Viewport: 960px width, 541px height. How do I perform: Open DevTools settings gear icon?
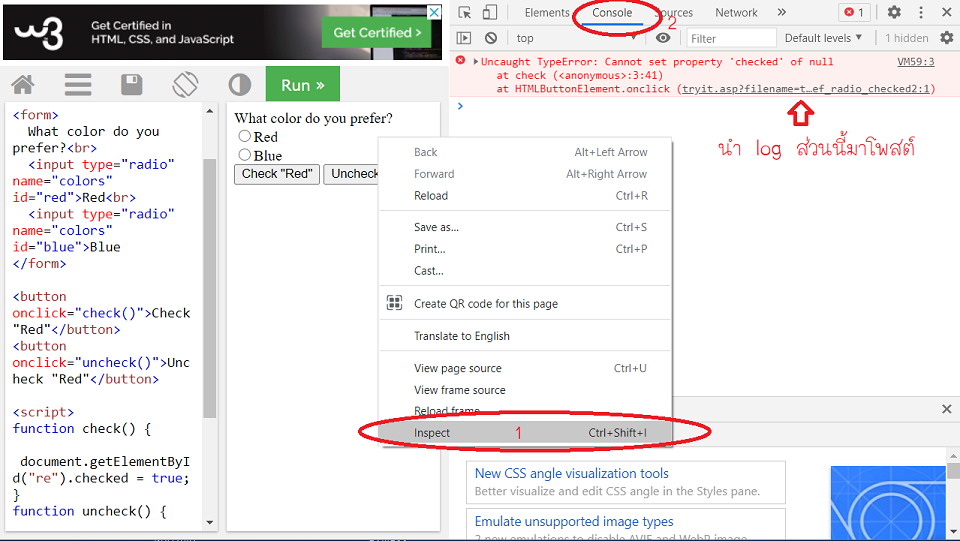click(894, 13)
